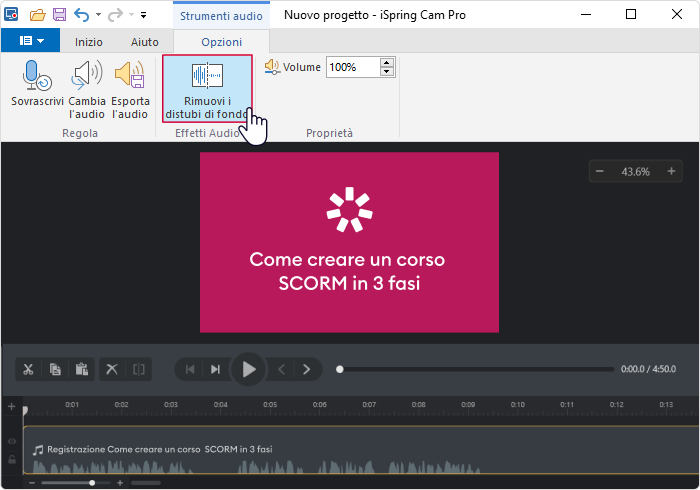Apply Rimuovi i disturbi di fondo
Viewport: 700px width, 490px height.
coord(207,88)
